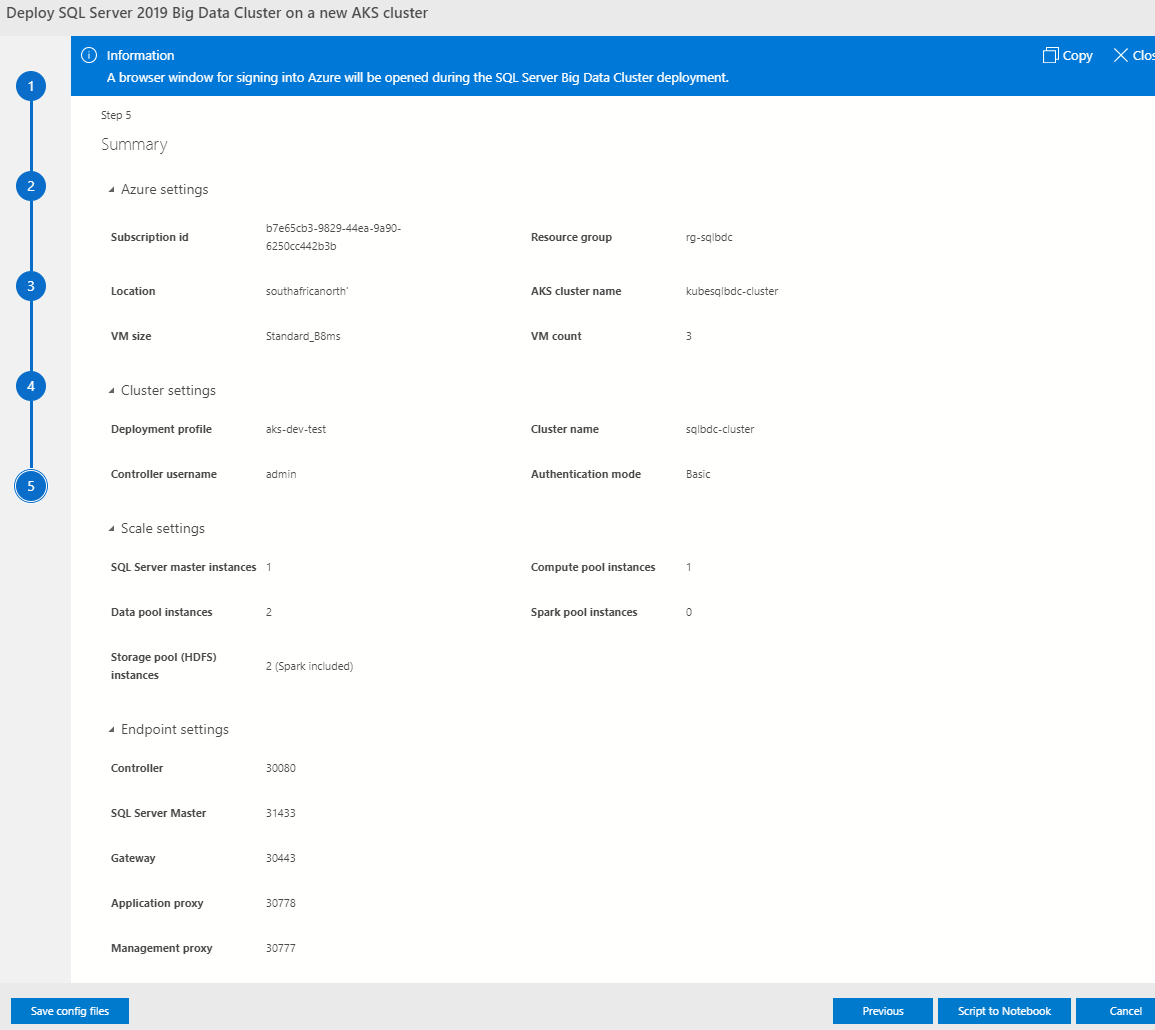Click the Summary page heading
This screenshot has height=1030, width=1155.
click(x=134, y=144)
